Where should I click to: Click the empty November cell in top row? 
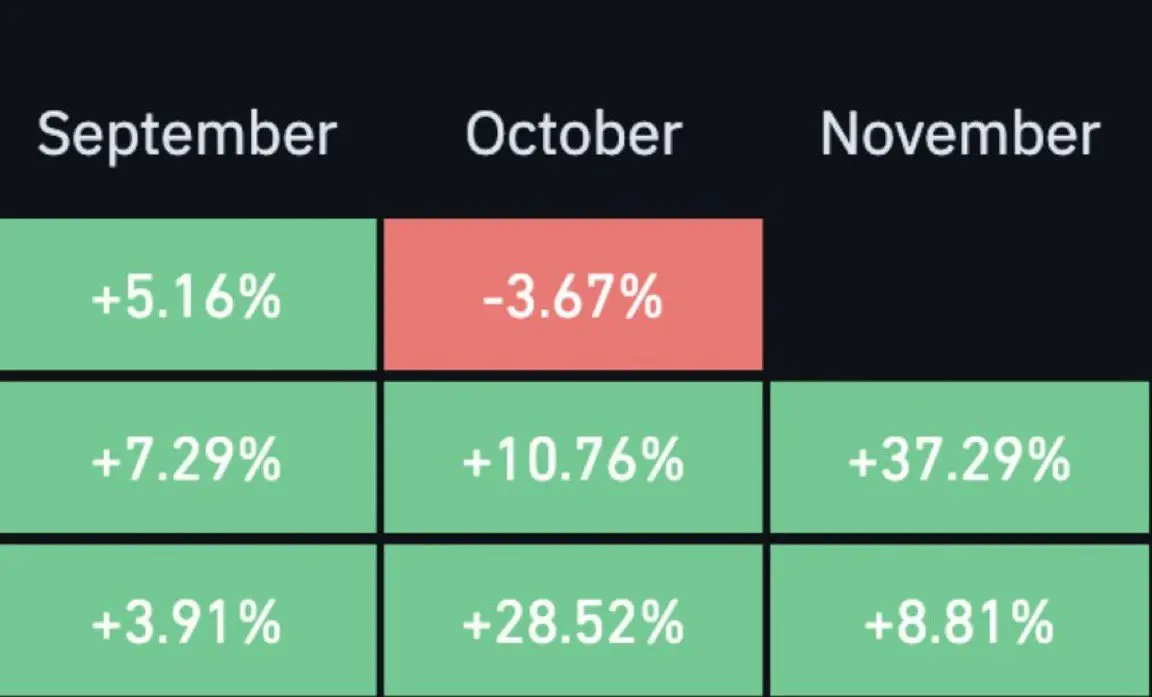point(960,296)
